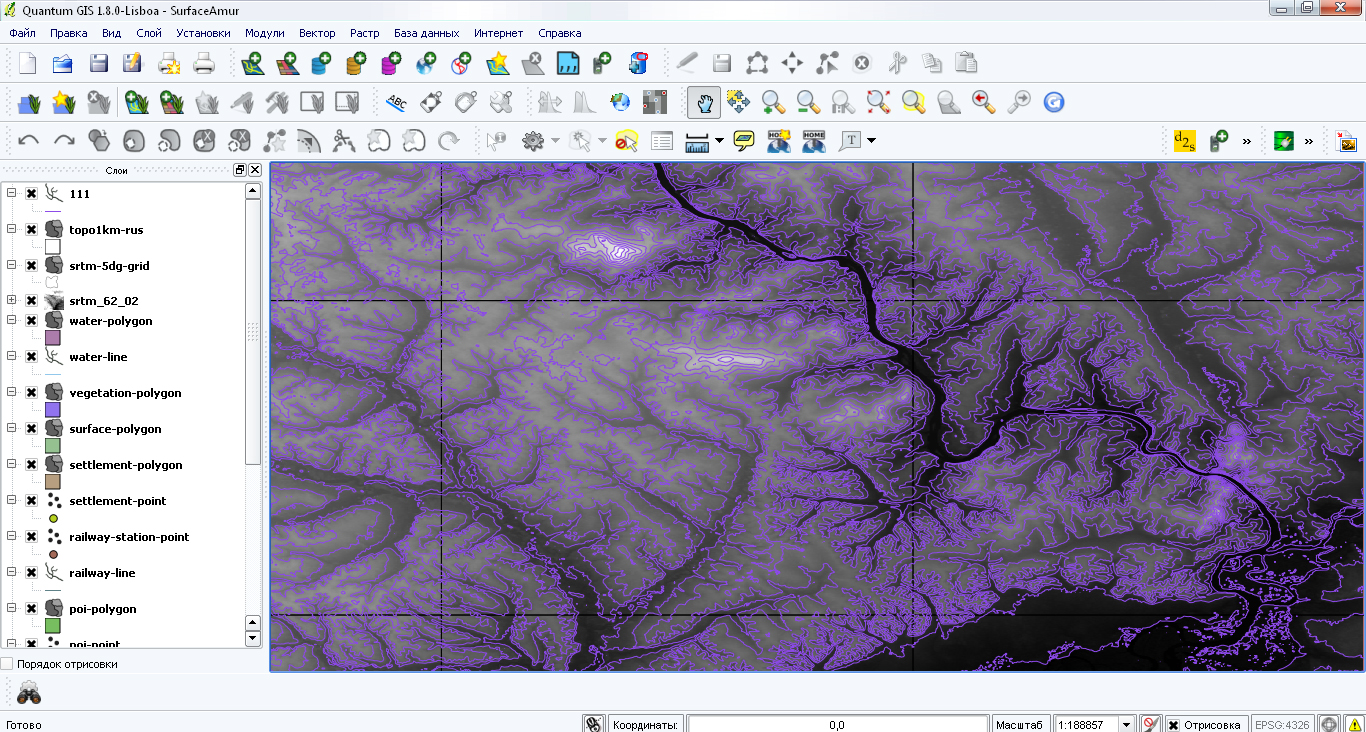Click the settlement-polygon tan color swatch
The height and width of the screenshot is (732, 1366).
53,482
